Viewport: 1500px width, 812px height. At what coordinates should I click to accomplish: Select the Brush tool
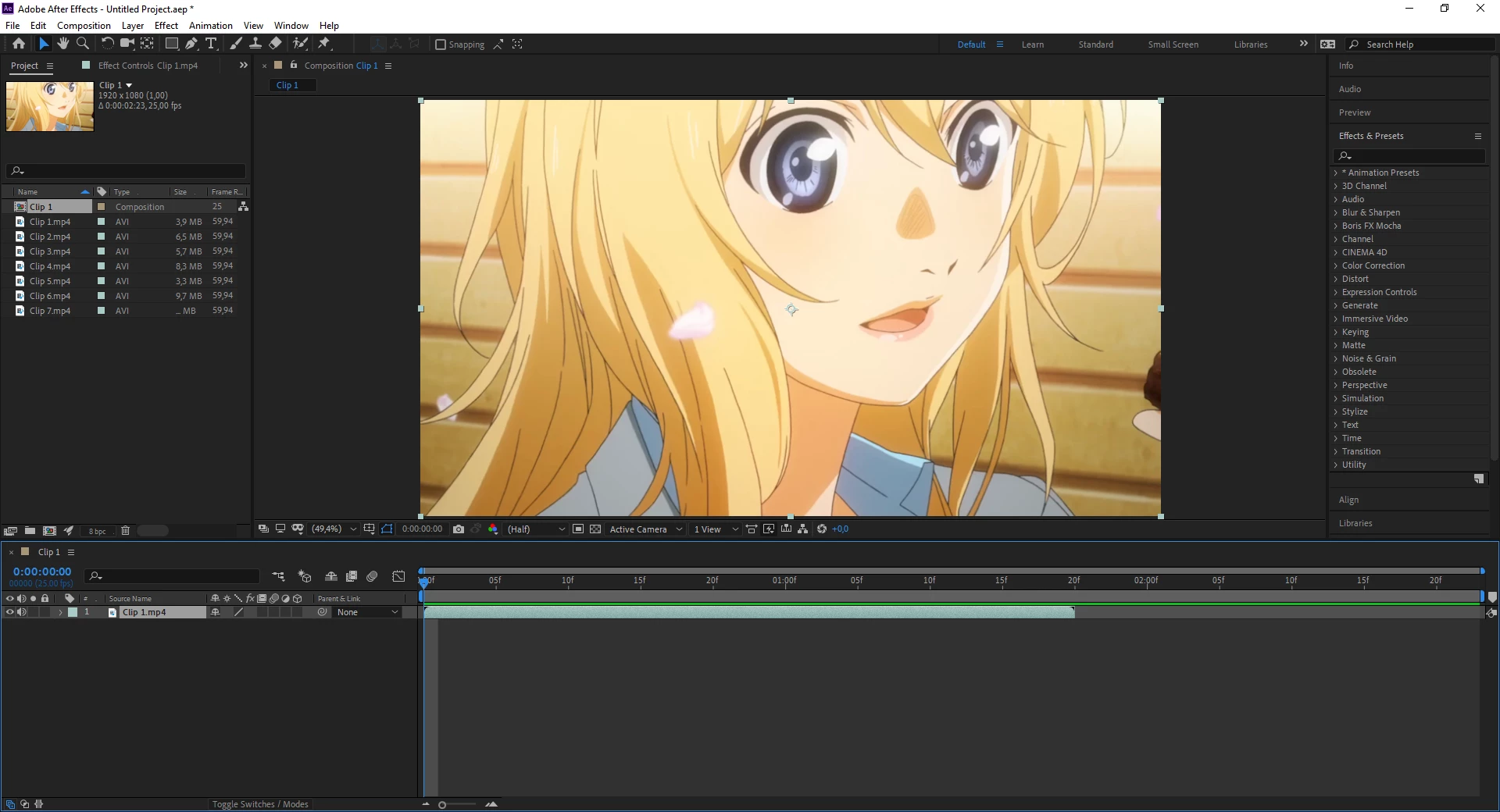(236, 44)
